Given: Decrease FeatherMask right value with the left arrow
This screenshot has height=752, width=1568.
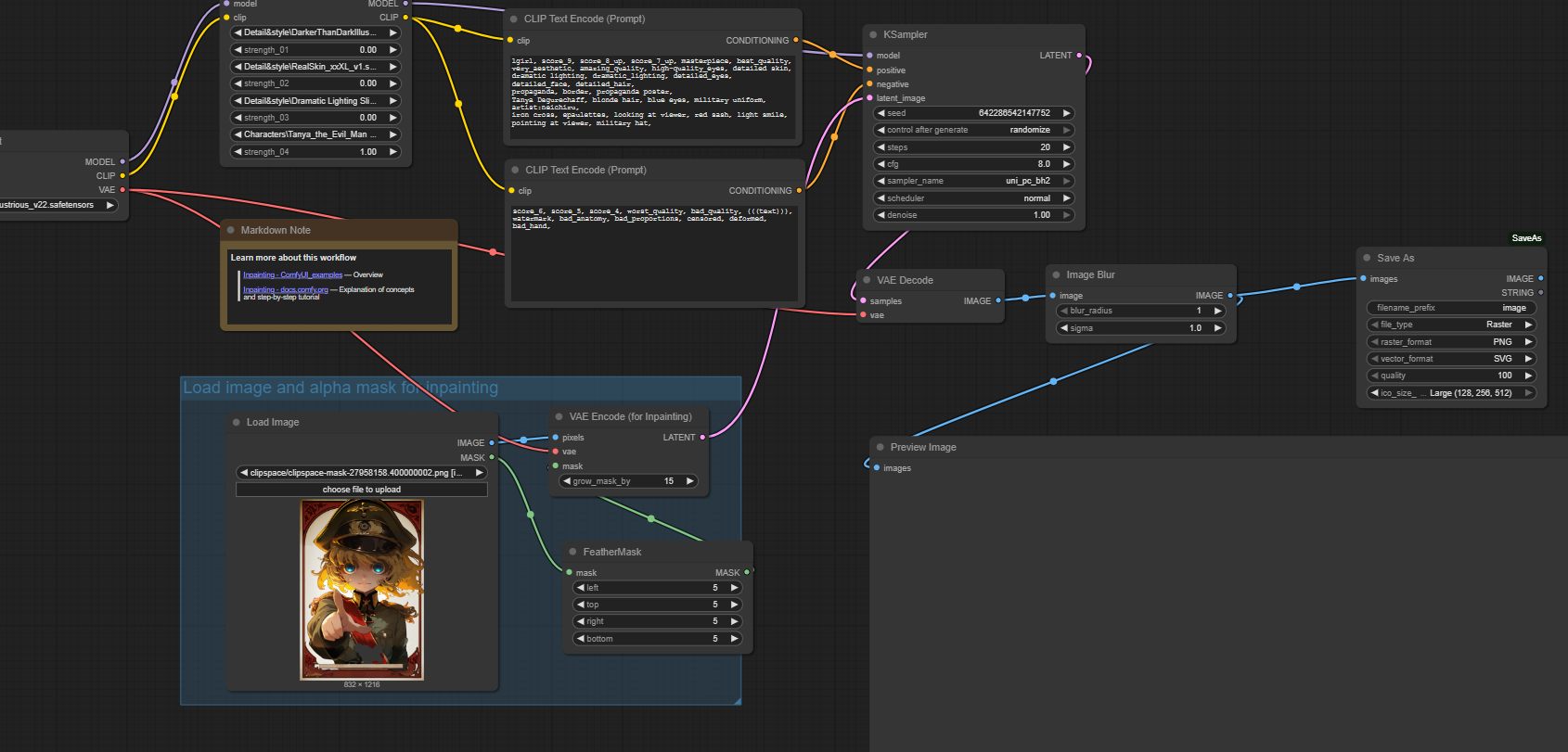Looking at the screenshot, I should 580,621.
